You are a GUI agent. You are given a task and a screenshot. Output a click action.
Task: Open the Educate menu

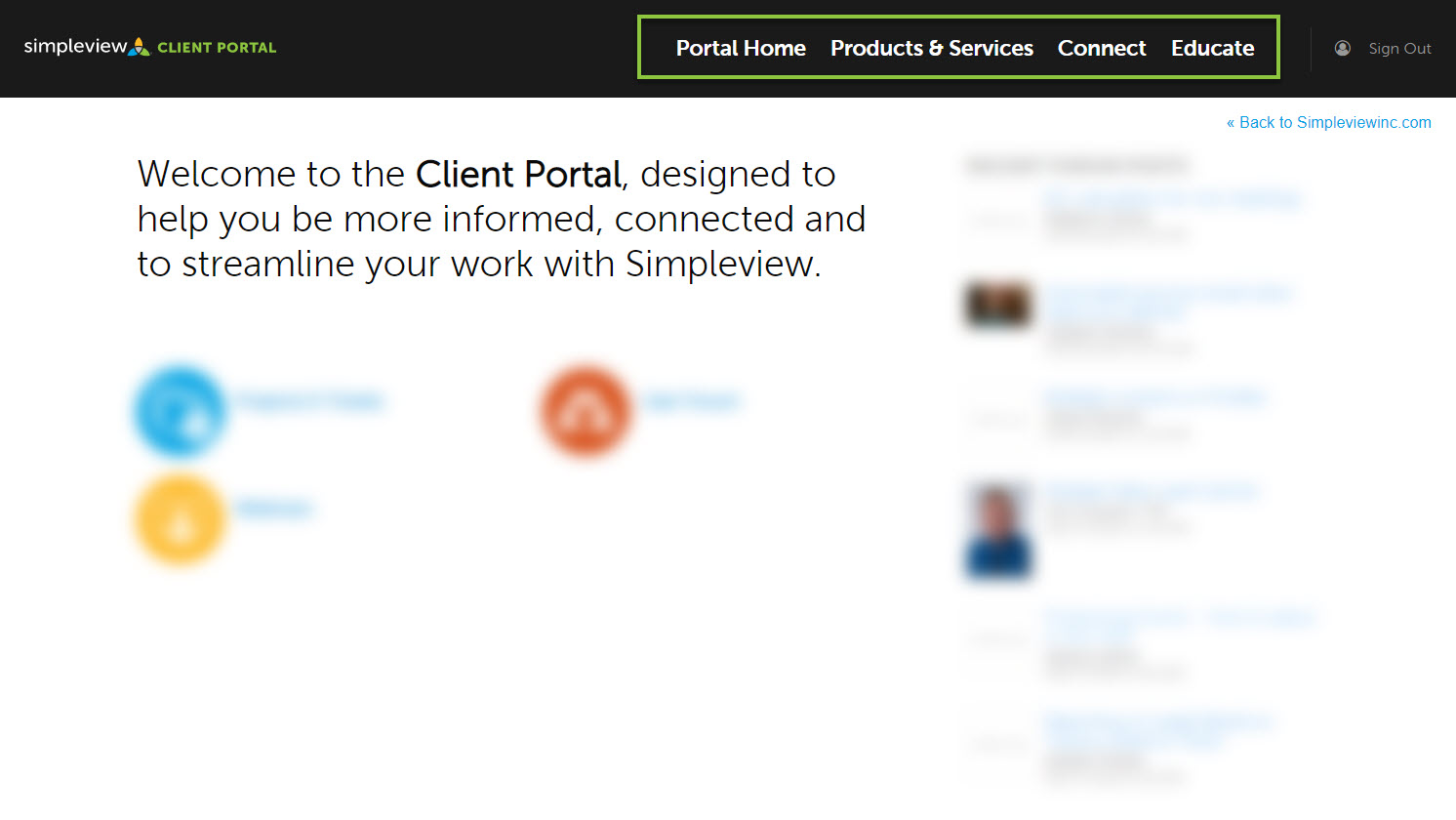[x=1213, y=48]
